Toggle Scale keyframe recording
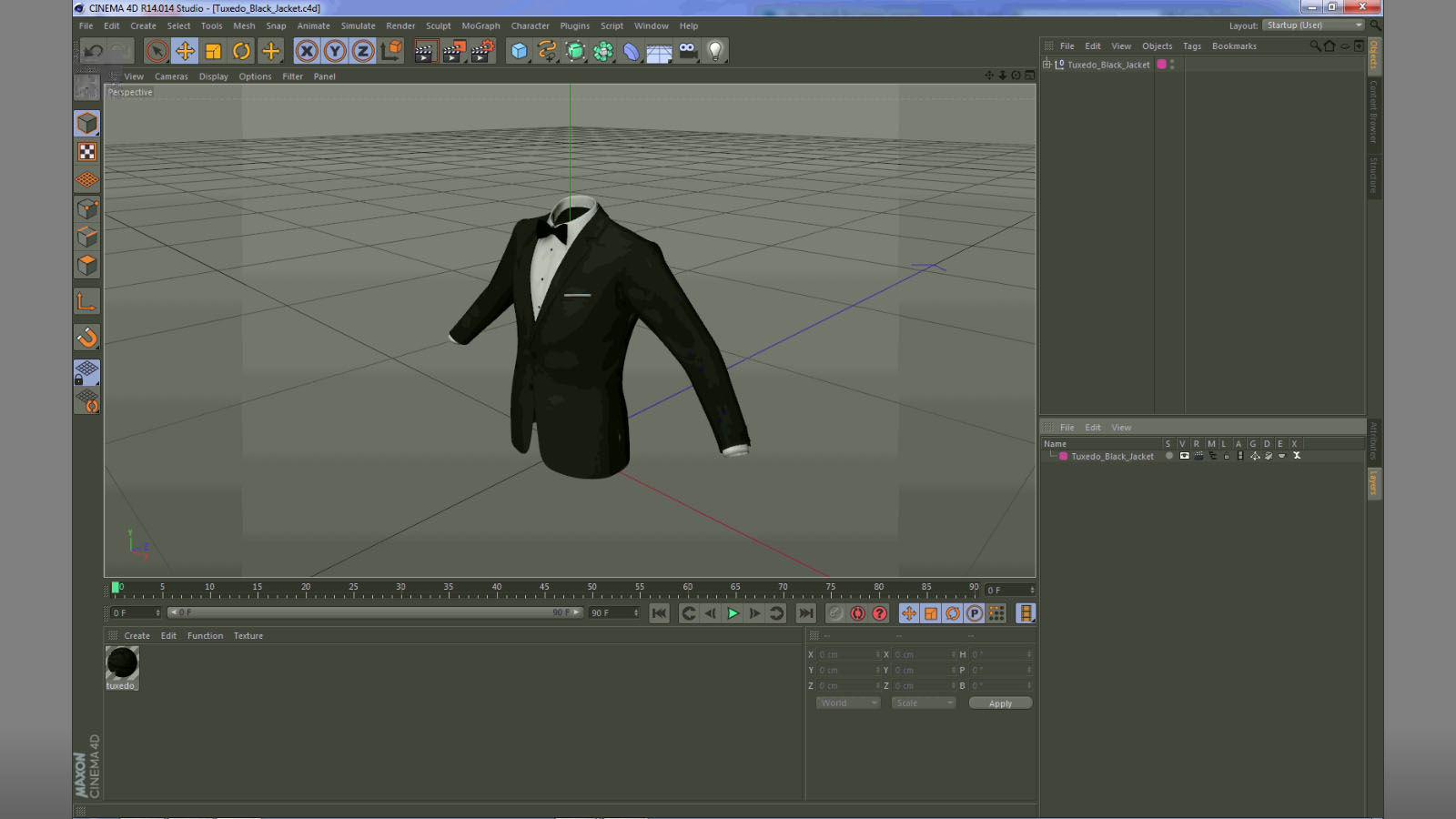The image size is (1456, 819). click(931, 613)
